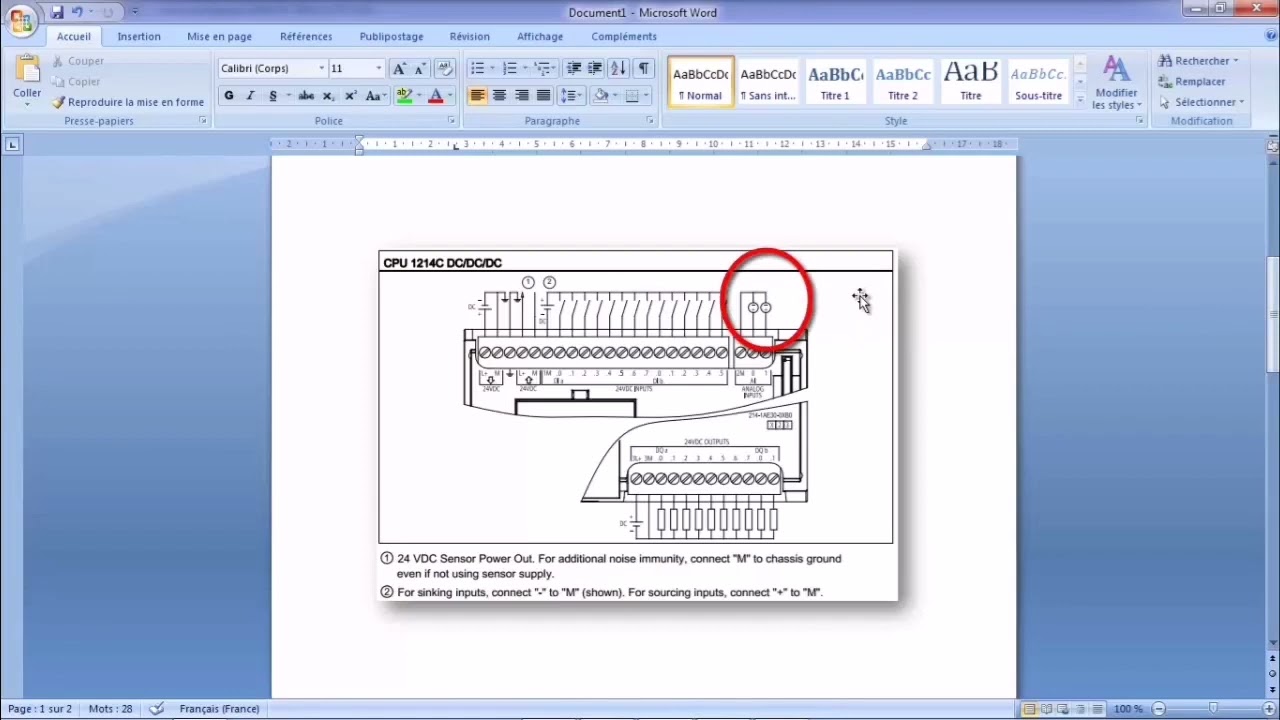
Task: Decrease paragraph indent
Action: tap(573, 68)
